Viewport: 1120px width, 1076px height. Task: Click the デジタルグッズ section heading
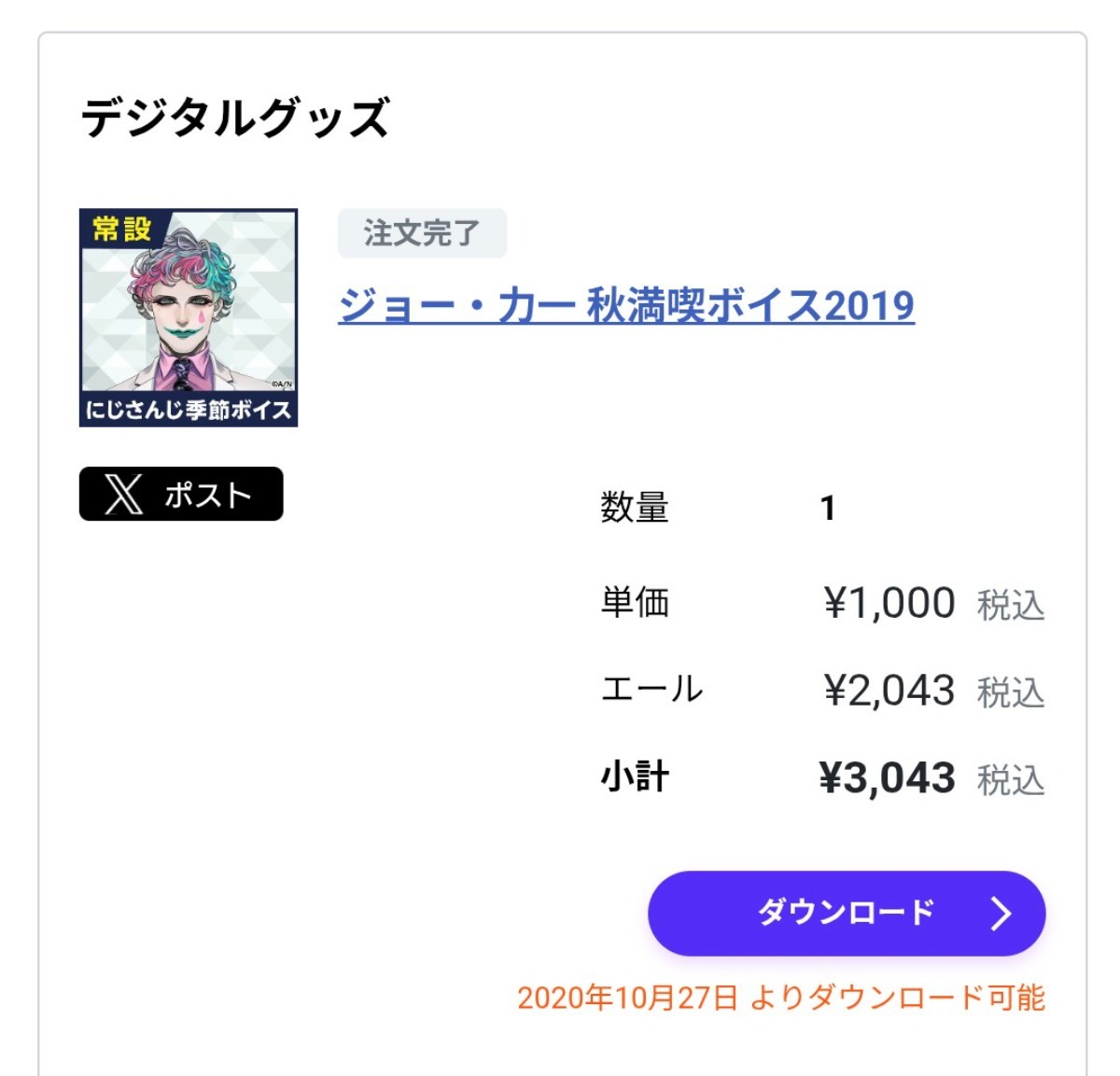[235, 119]
